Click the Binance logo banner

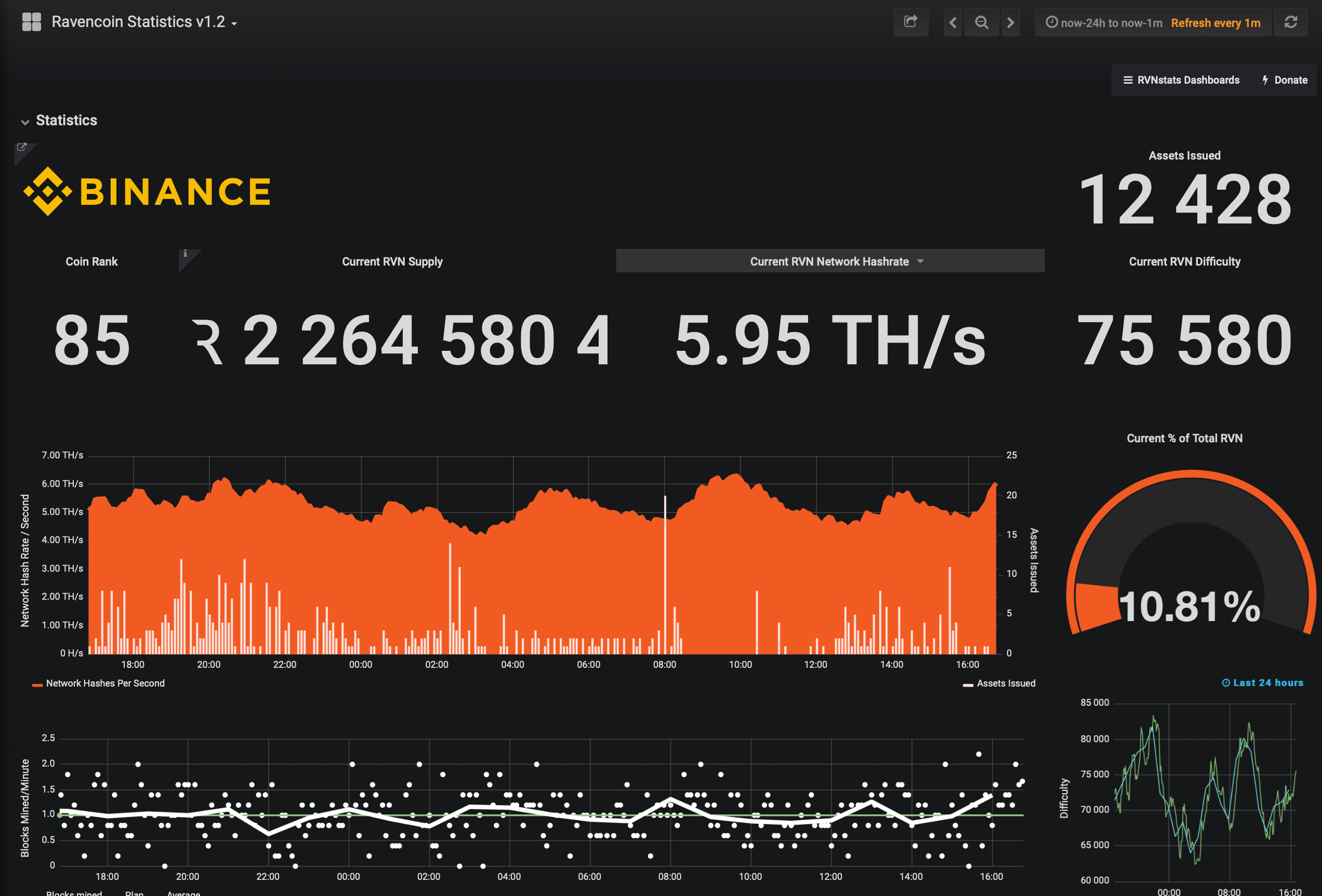coord(148,191)
